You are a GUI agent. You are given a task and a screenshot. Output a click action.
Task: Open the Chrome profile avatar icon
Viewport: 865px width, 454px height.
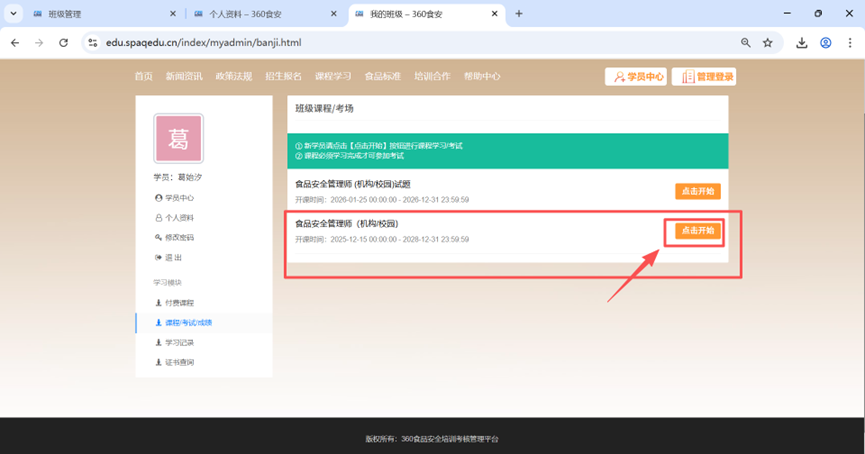click(x=826, y=43)
